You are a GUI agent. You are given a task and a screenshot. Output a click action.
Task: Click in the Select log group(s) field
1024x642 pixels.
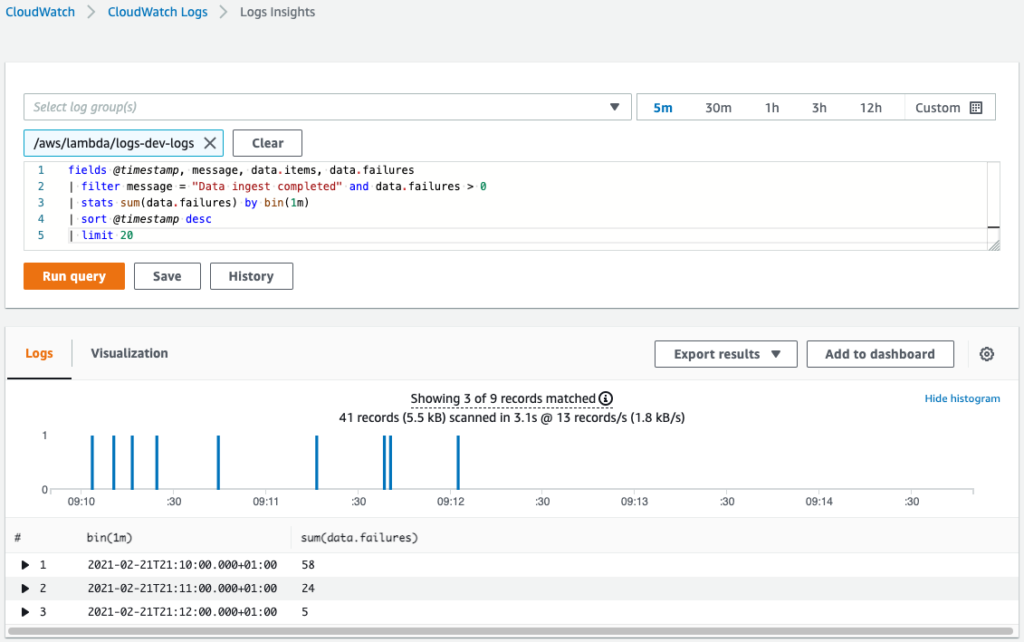point(327,107)
